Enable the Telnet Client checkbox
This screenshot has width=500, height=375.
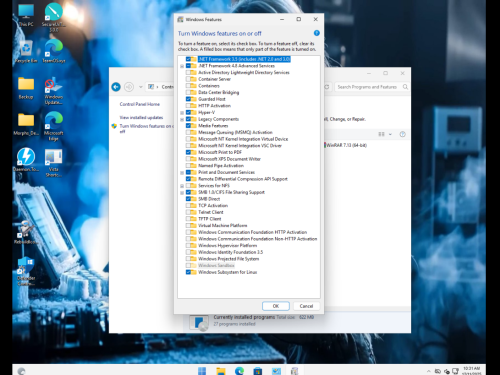pos(188,212)
